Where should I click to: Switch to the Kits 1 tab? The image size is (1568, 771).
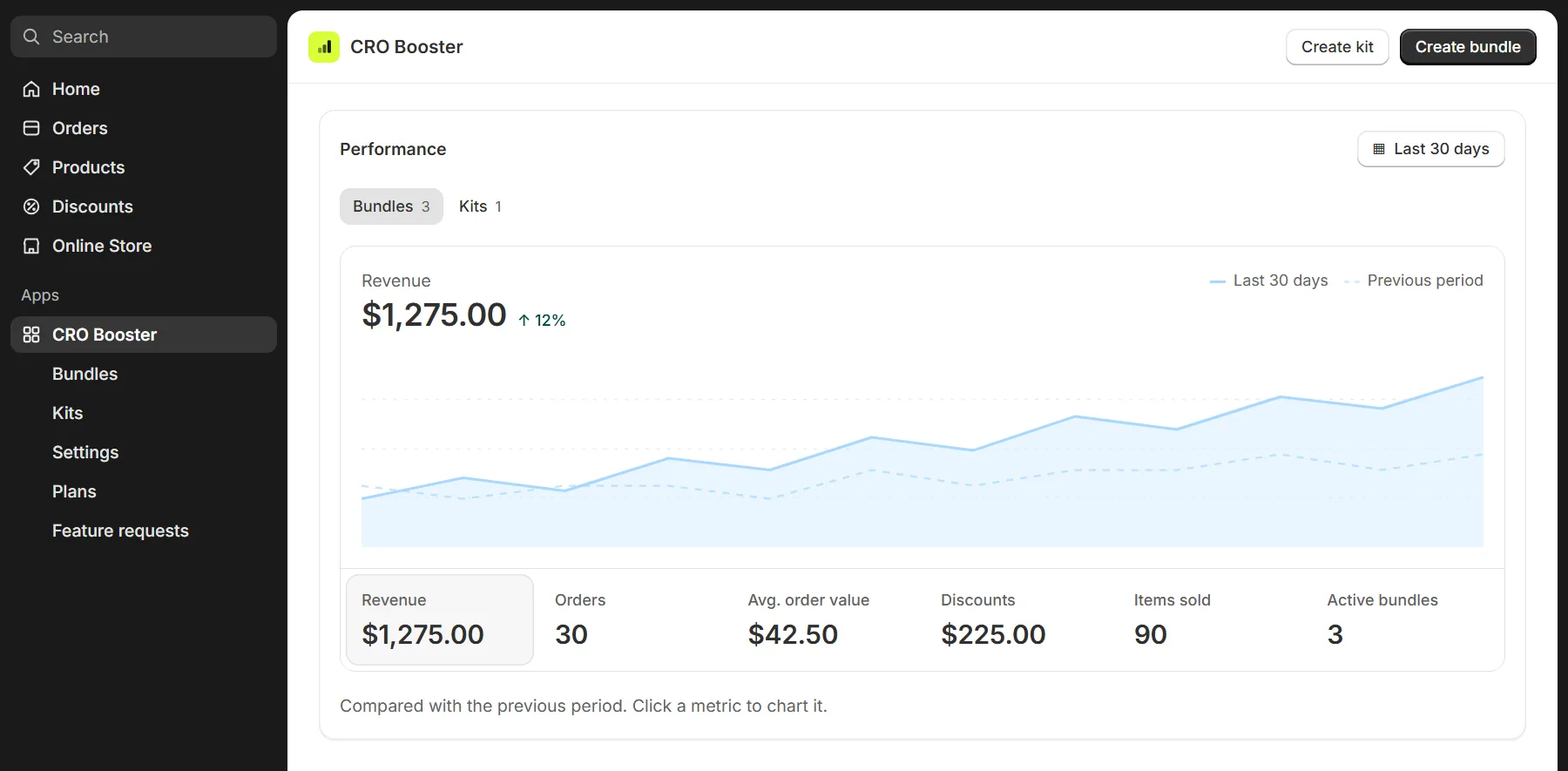(480, 206)
